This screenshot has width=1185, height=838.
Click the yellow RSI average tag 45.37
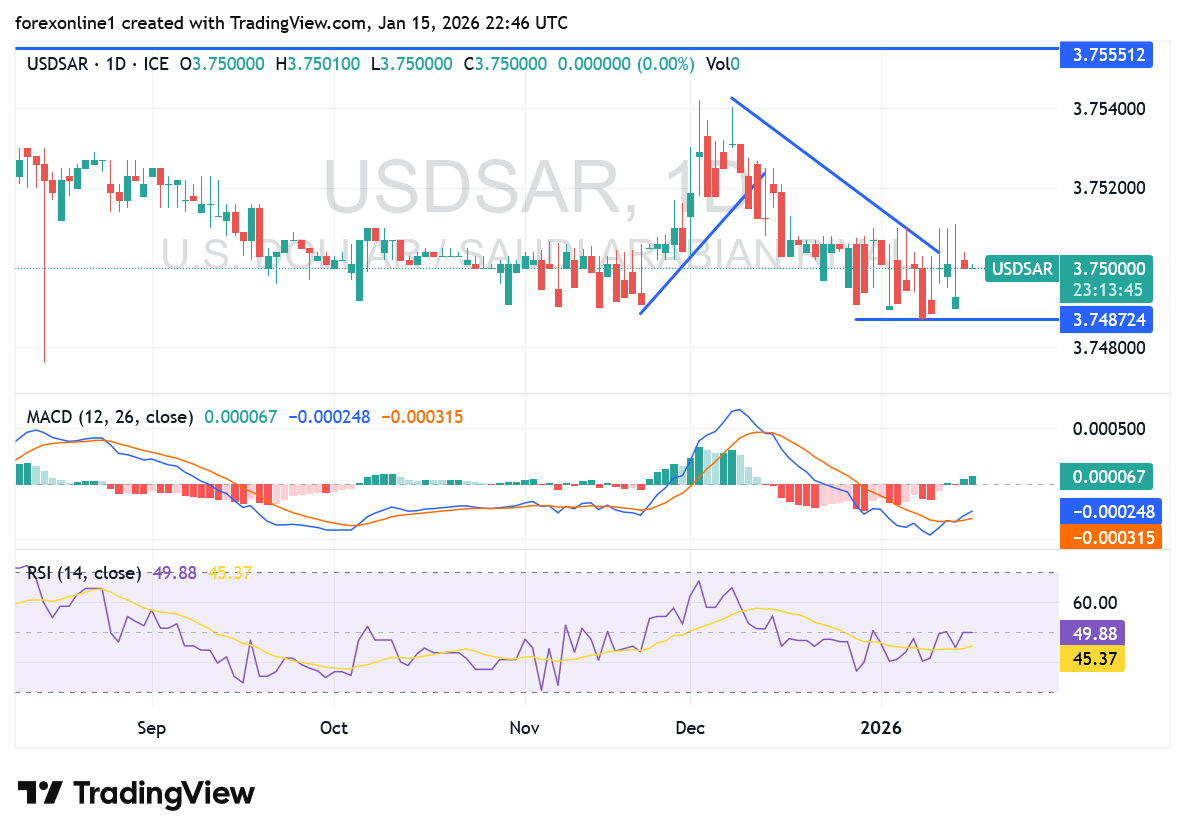click(1092, 658)
